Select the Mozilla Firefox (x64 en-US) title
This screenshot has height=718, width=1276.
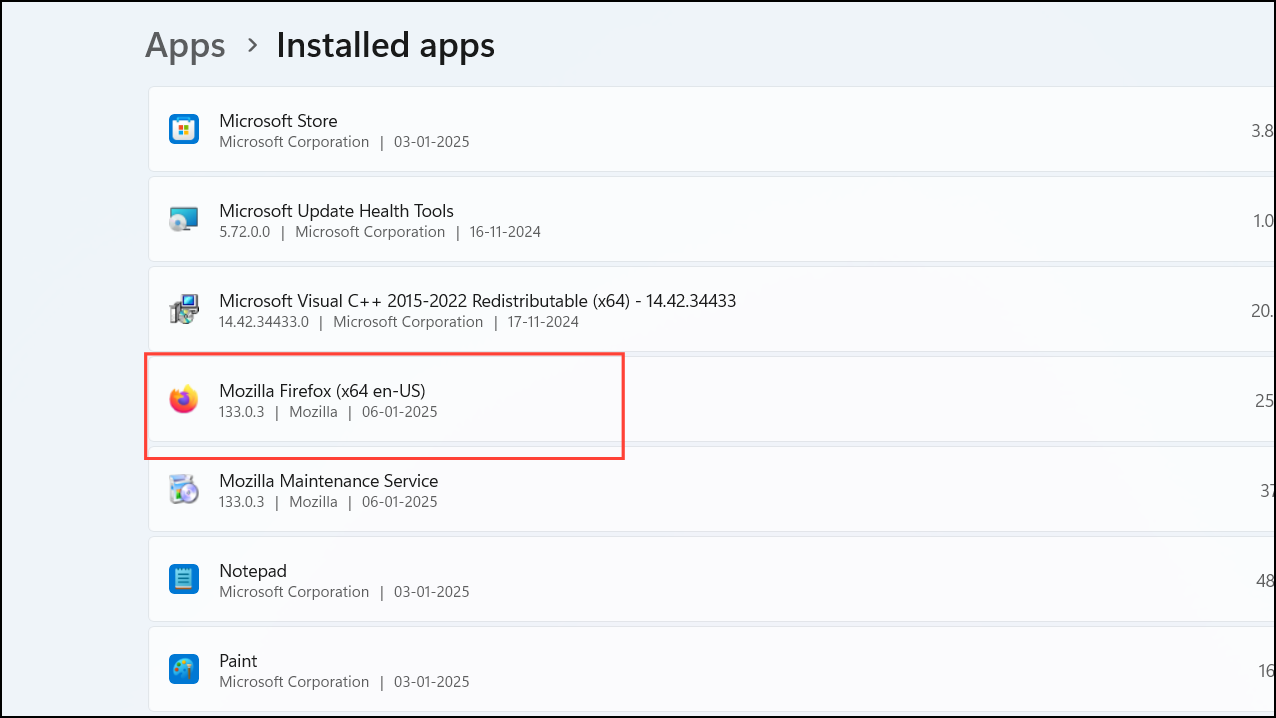(x=329, y=391)
